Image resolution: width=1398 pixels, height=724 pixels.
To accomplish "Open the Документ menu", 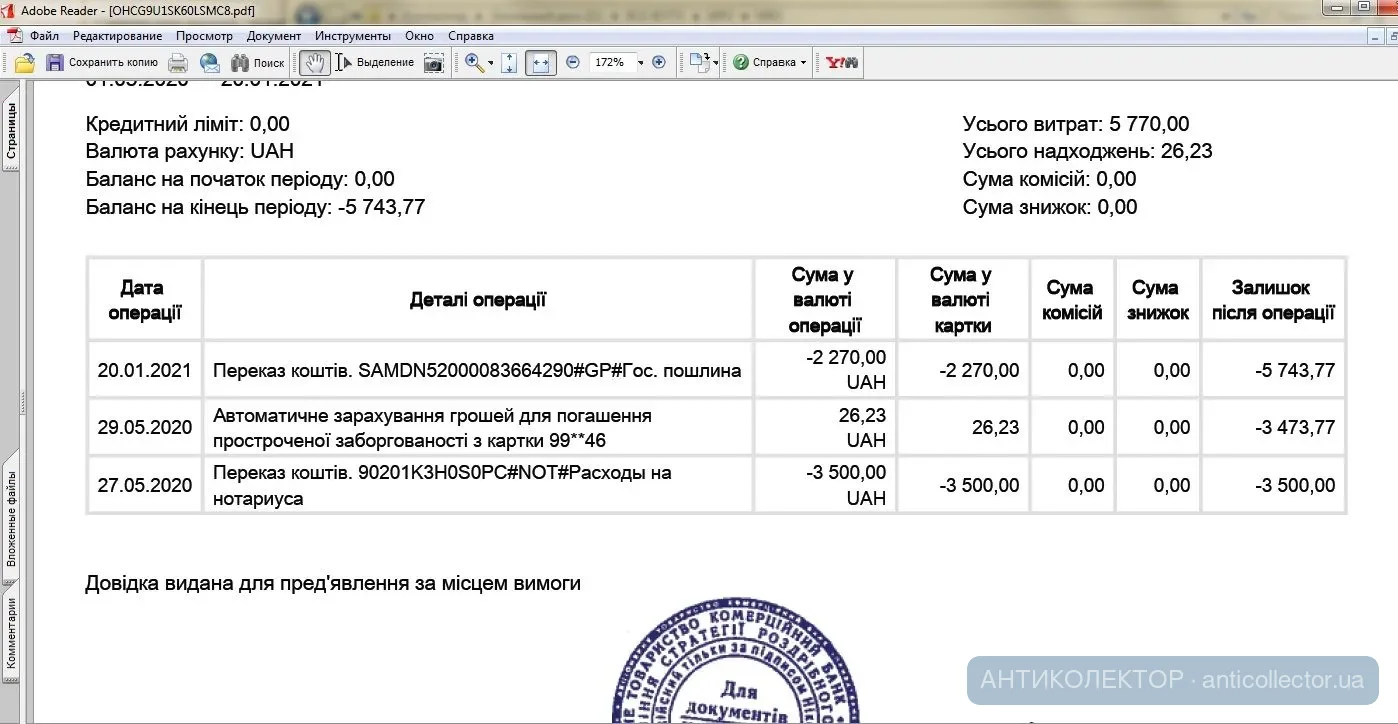I will (x=274, y=36).
